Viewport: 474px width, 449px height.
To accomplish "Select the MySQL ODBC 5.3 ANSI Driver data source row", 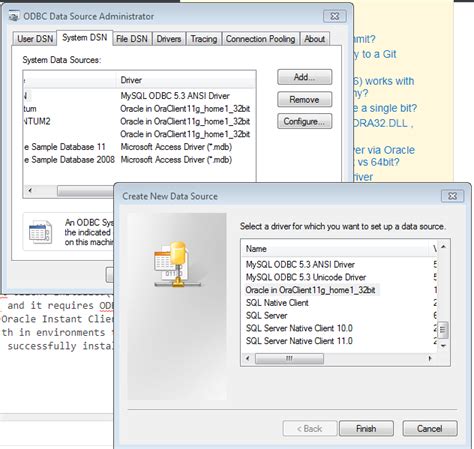I will pos(138,96).
